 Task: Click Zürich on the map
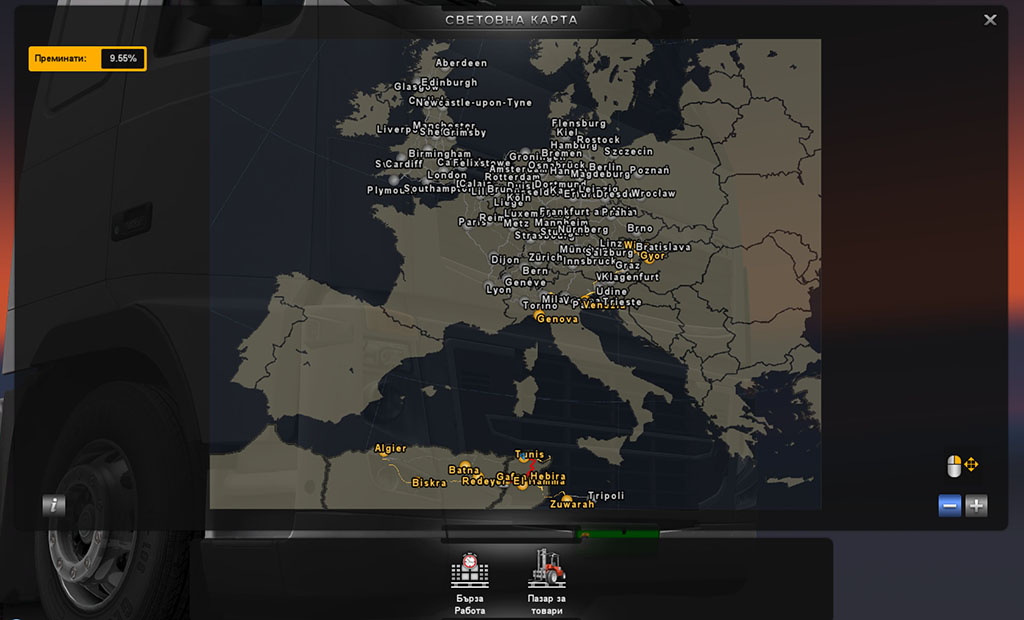click(x=545, y=257)
